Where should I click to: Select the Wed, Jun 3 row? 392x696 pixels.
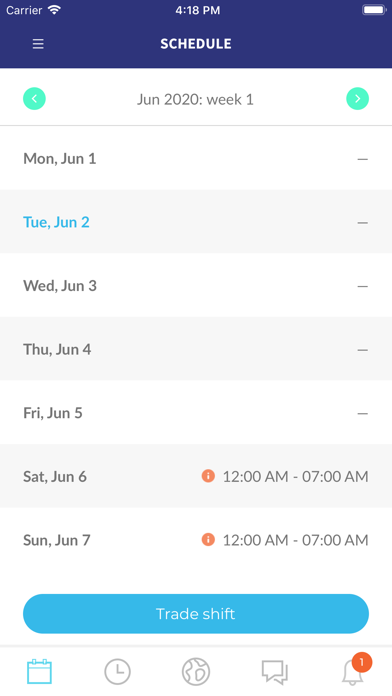coord(196,285)
